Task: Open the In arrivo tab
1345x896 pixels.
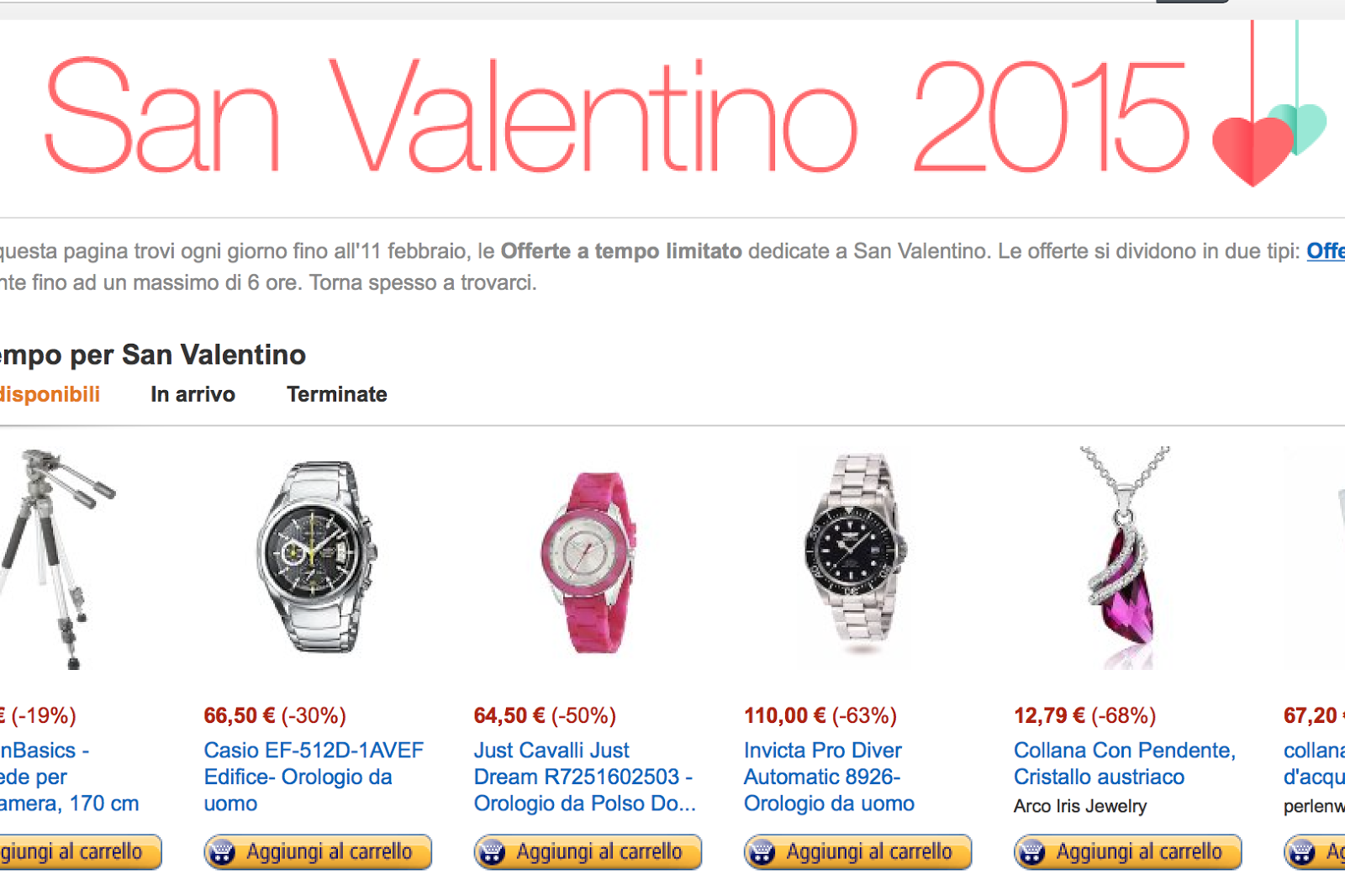Action: (x=193, y=394)
